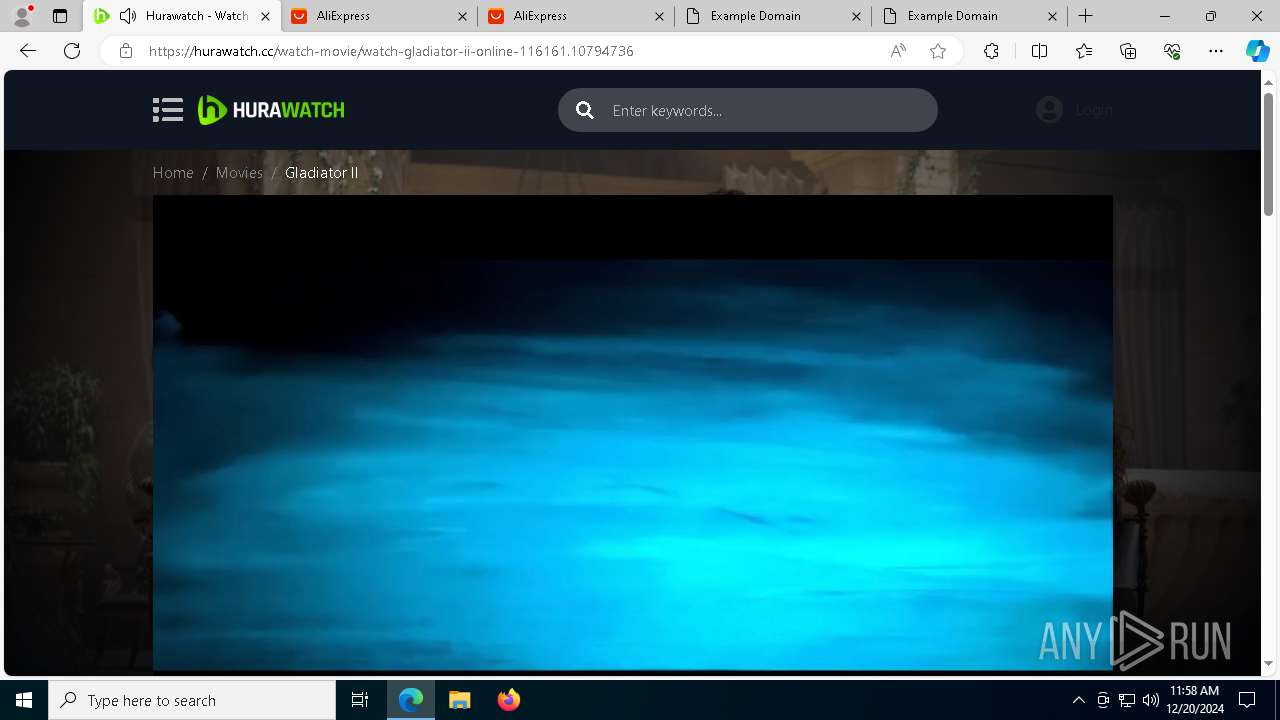
Task: Open the clock showing 11:58 AM
Action: 1195,700
